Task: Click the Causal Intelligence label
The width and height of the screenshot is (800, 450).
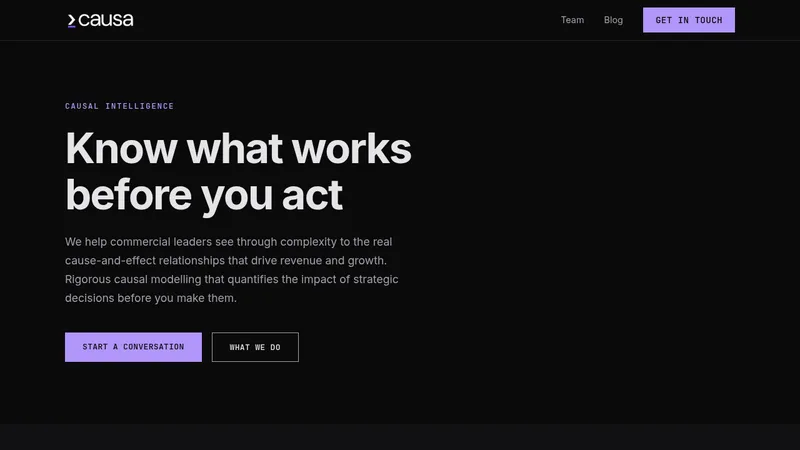Action: pos(119,106)
